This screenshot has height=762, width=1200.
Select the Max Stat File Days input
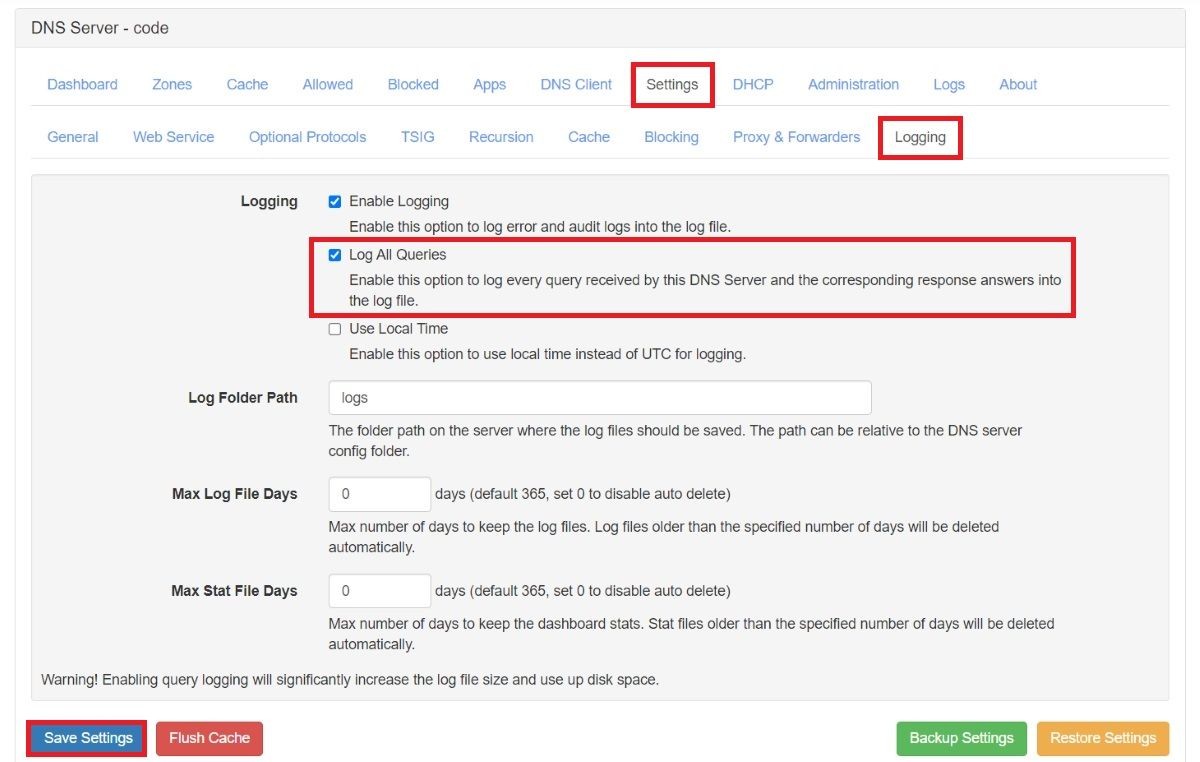(x=380, y=591)
